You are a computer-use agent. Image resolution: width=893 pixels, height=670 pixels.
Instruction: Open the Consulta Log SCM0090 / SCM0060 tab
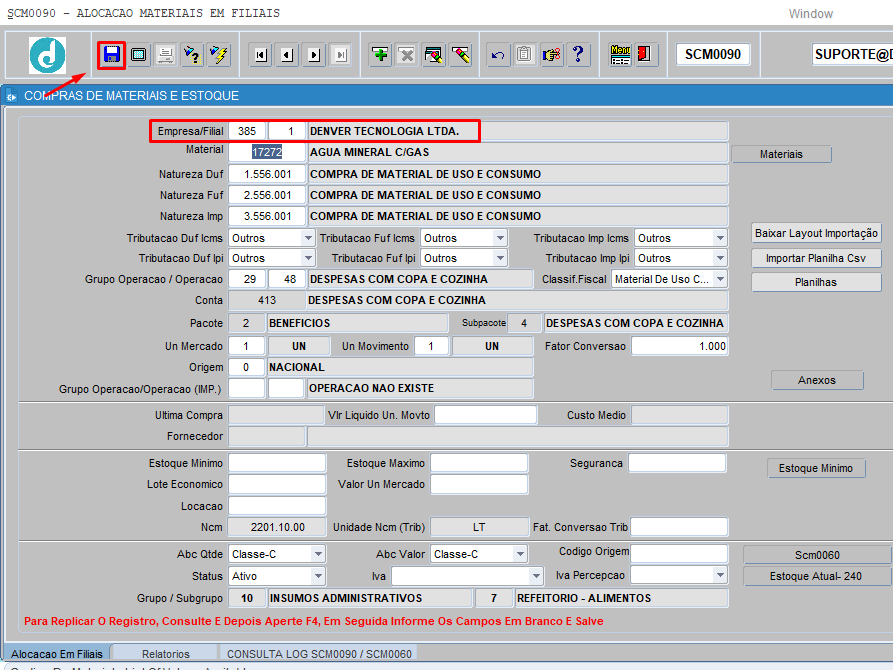[x=319, y=653]
